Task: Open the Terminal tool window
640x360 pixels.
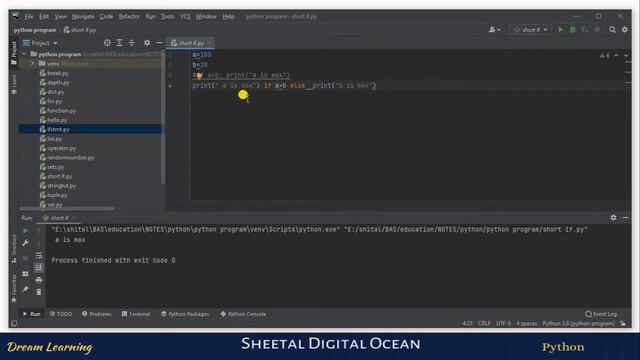Action: click(x=136, y=314)
